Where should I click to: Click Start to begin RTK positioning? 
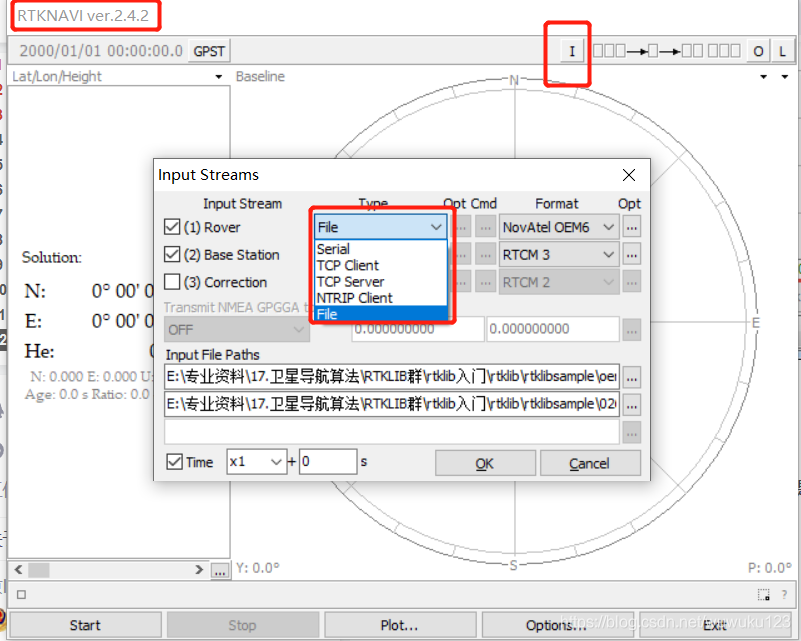(86, 624)
